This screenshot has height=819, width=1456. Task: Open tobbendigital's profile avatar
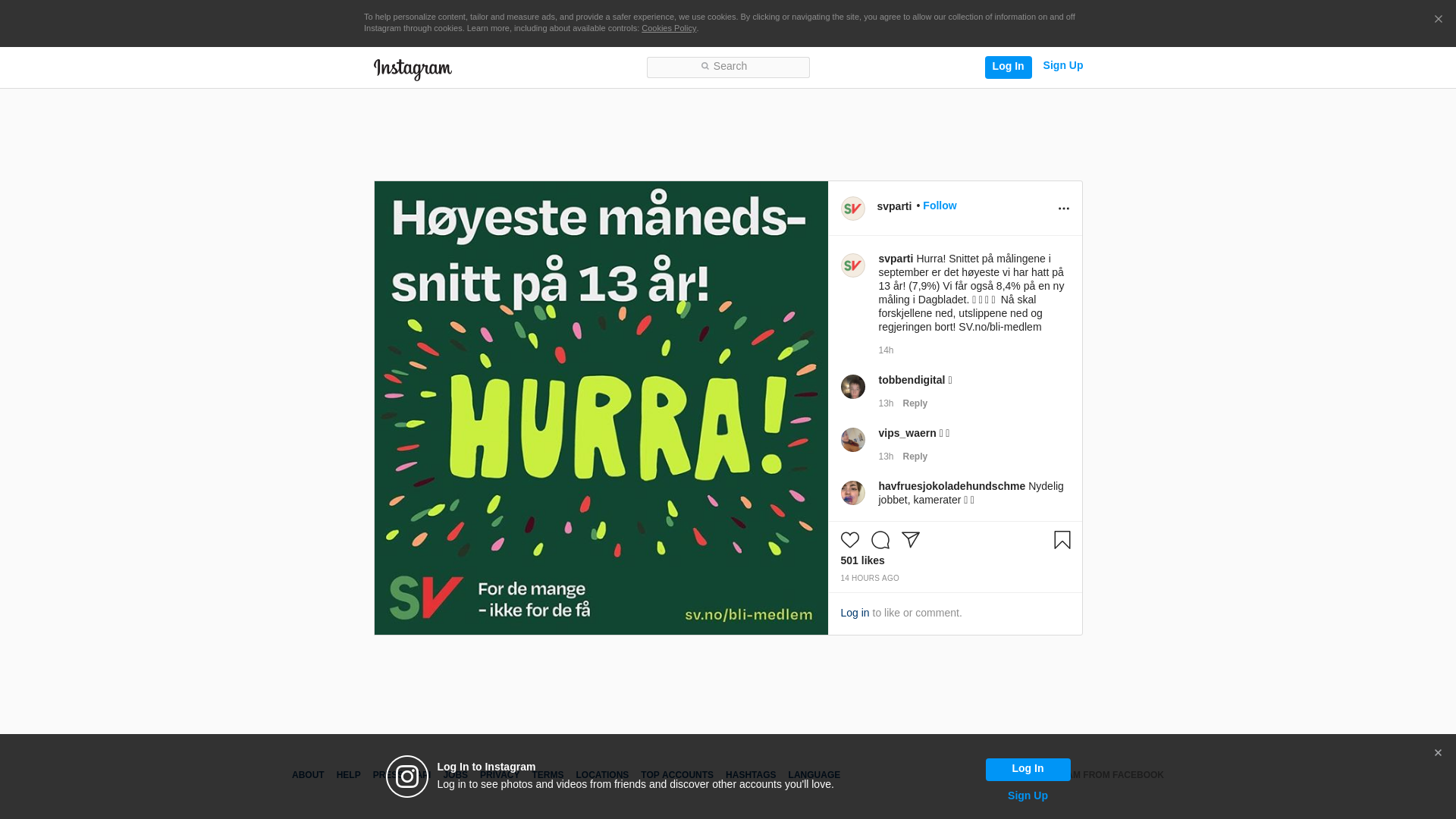(852, 387)
